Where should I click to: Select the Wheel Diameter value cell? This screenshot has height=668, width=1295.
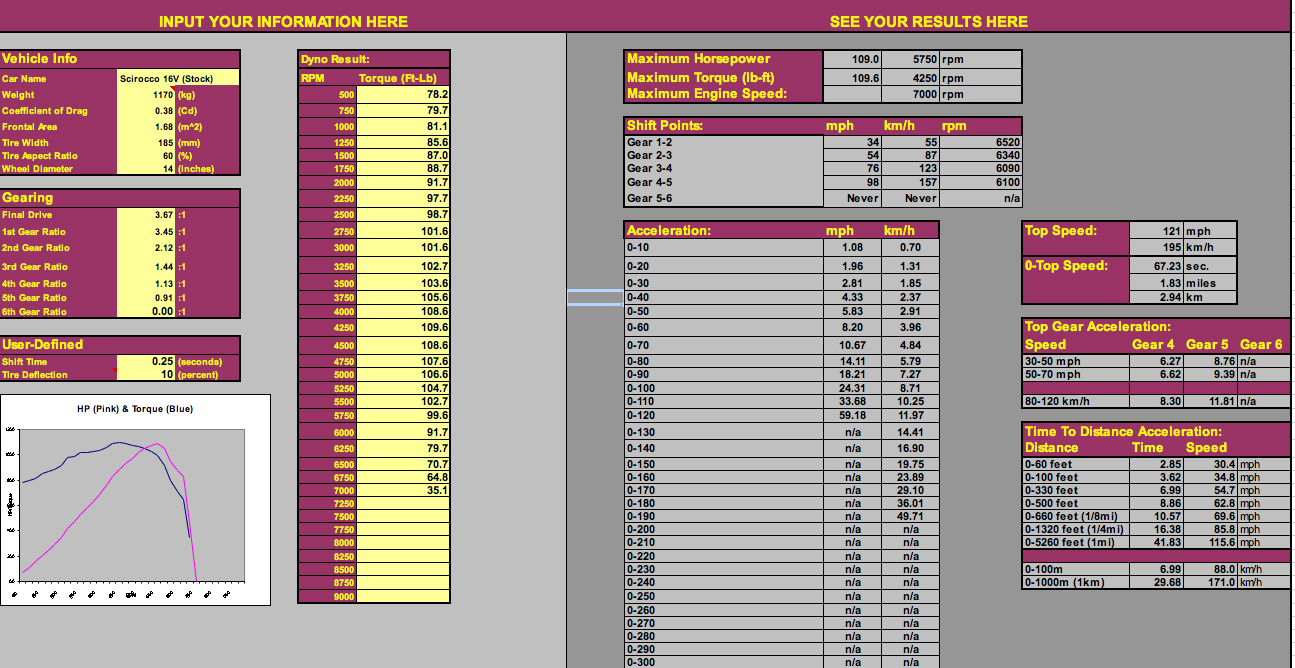[147, 169]
